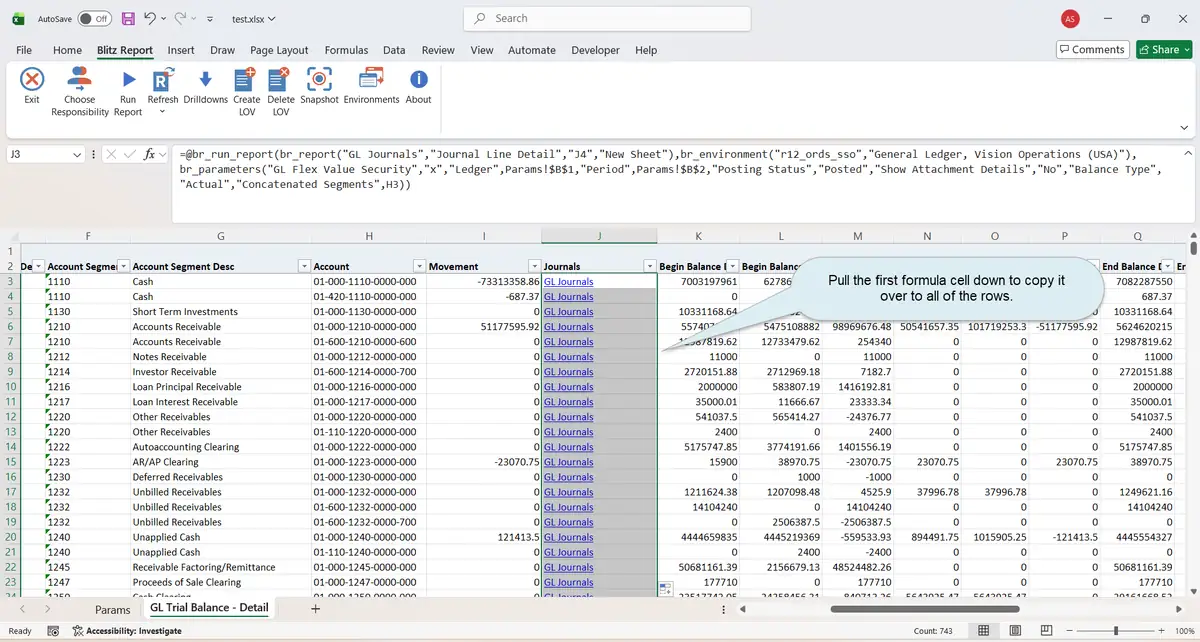
Task: Open the Account column filter dropdown
Action: pos(419,266)
